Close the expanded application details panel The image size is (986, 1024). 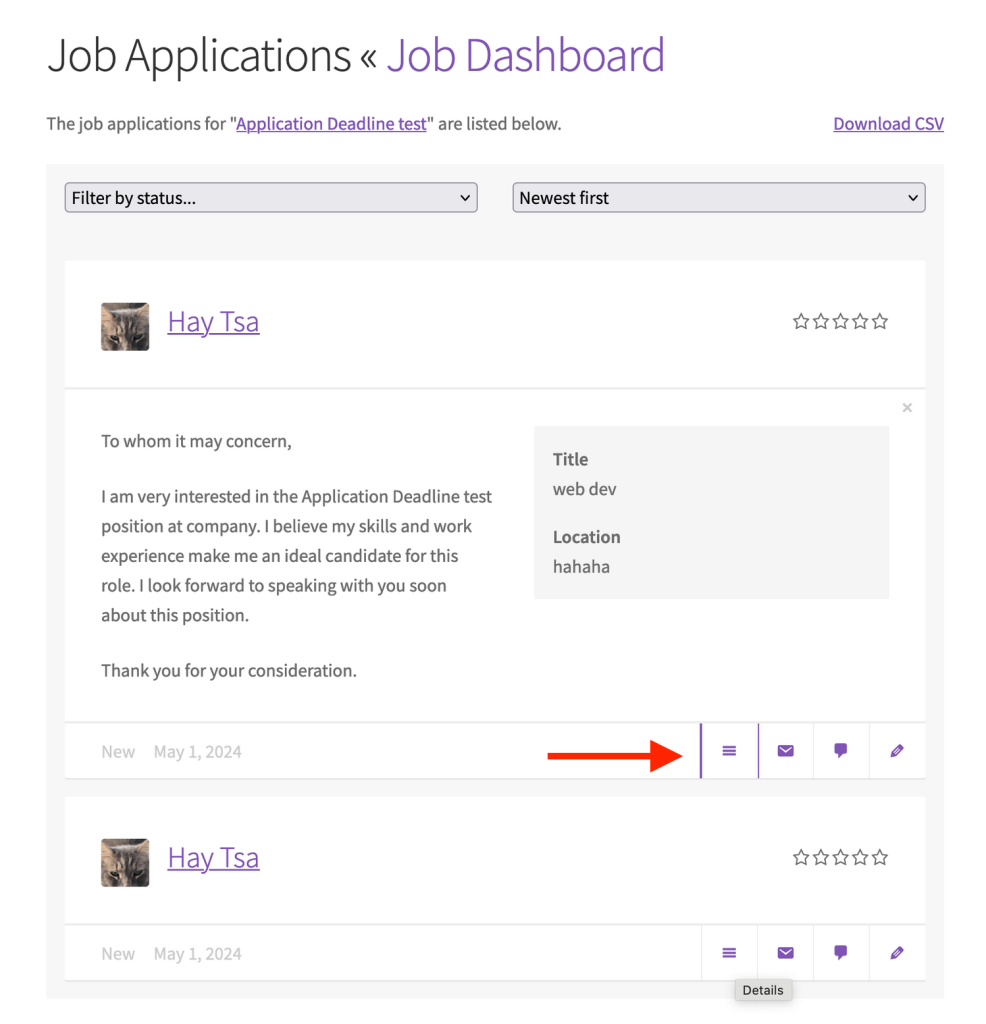click(907, 407)
